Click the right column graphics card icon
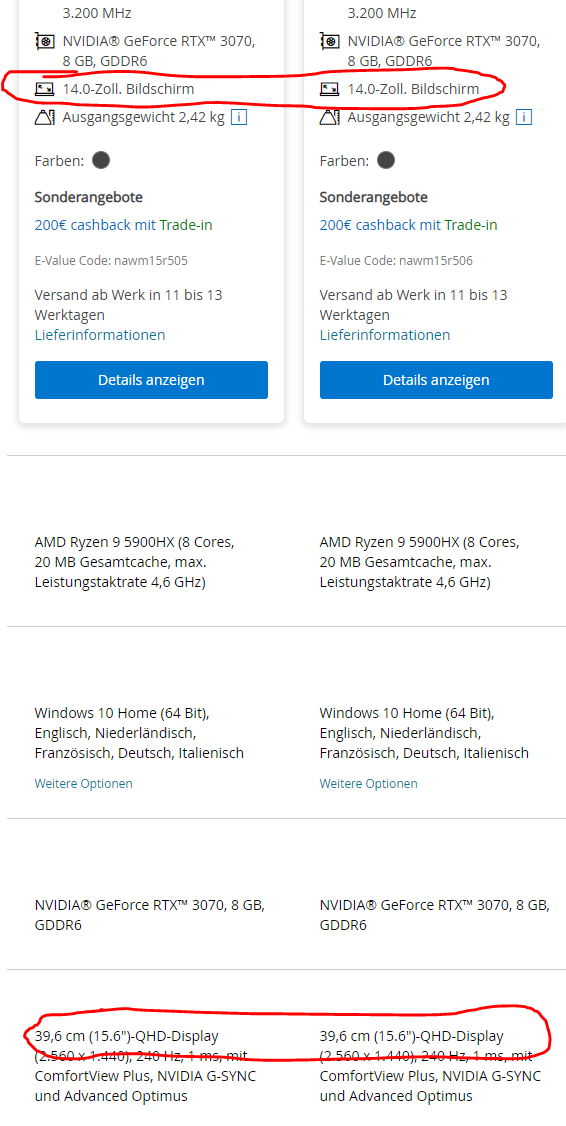The image size is (566, 1126). [330, 42]
